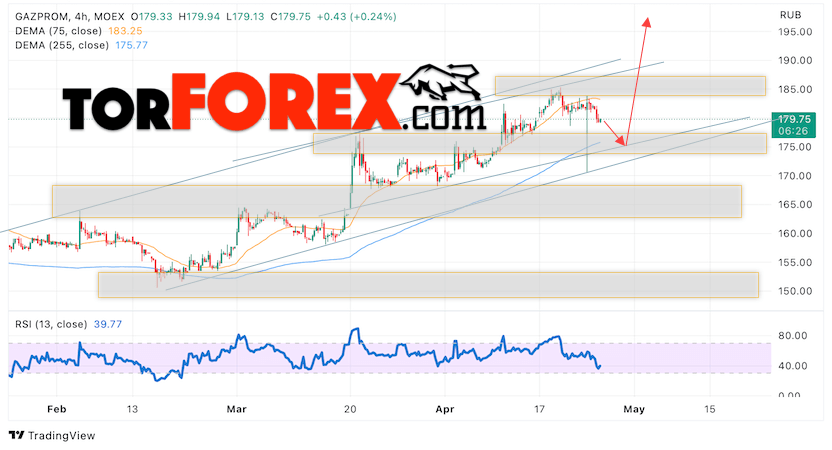Select the high value H179.94
Screen dimensions: 832x450
click(x=199, y=17)
